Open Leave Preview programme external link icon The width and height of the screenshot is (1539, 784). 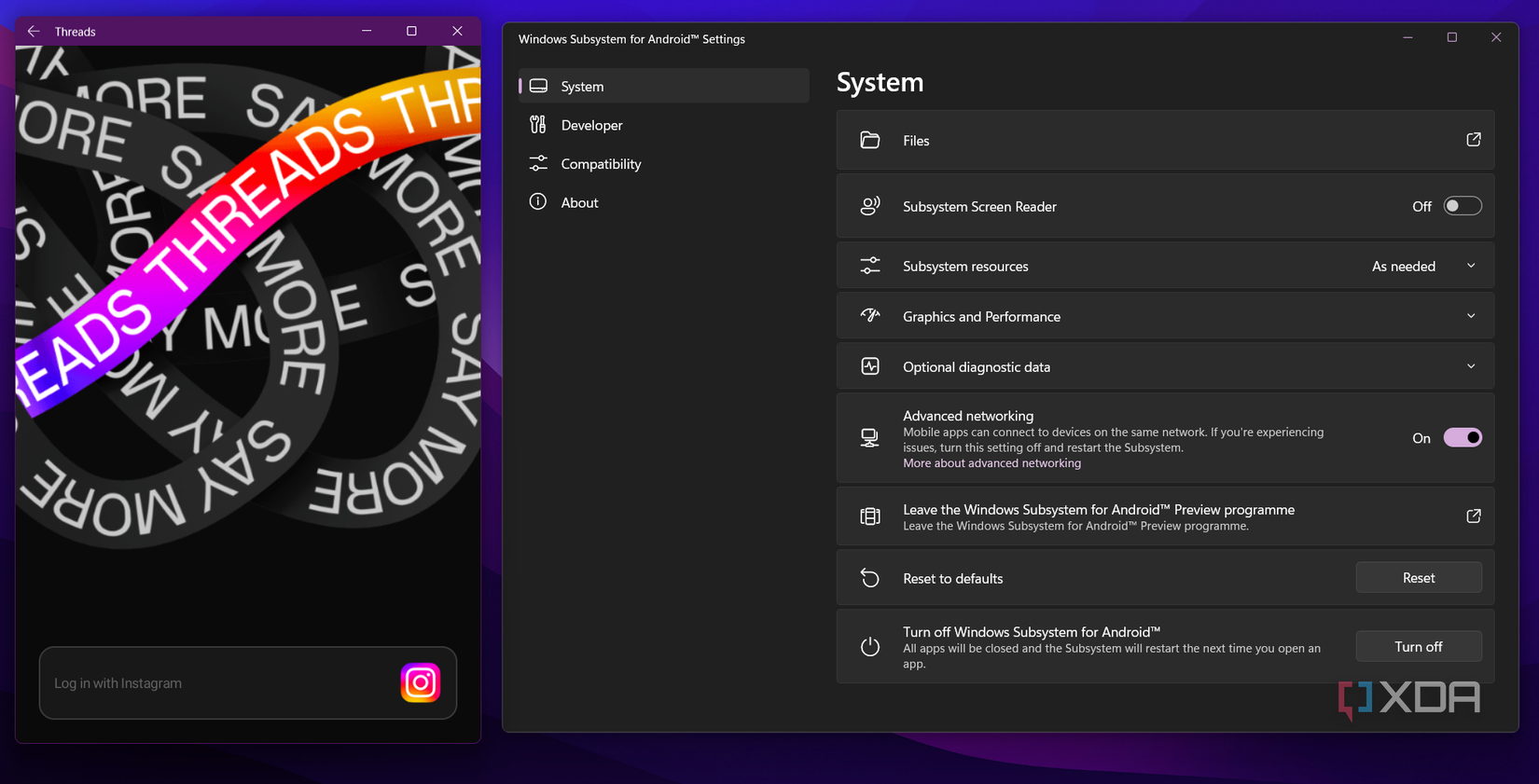click(1474, 516)
